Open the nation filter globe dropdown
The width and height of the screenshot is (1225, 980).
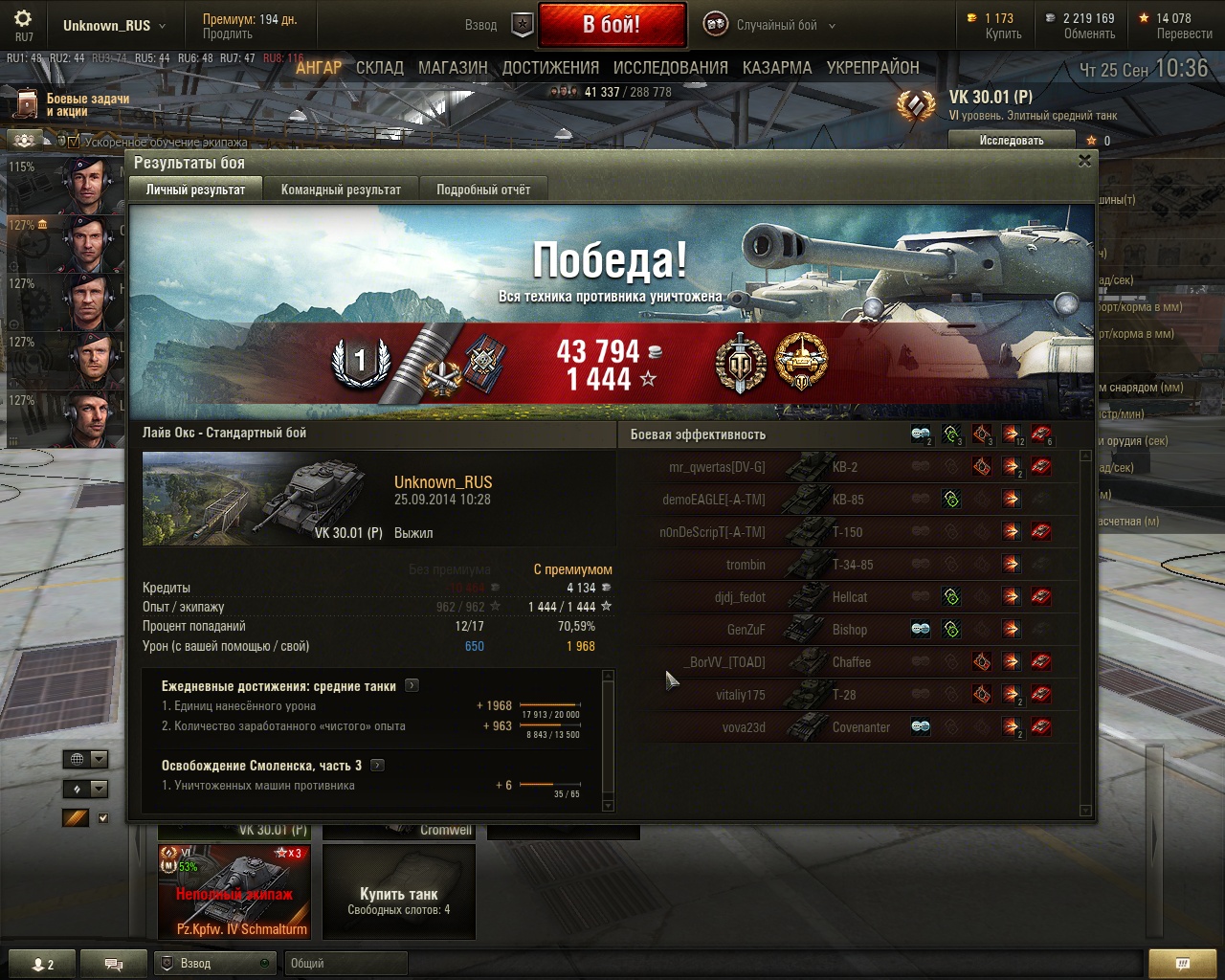point(85,759)
